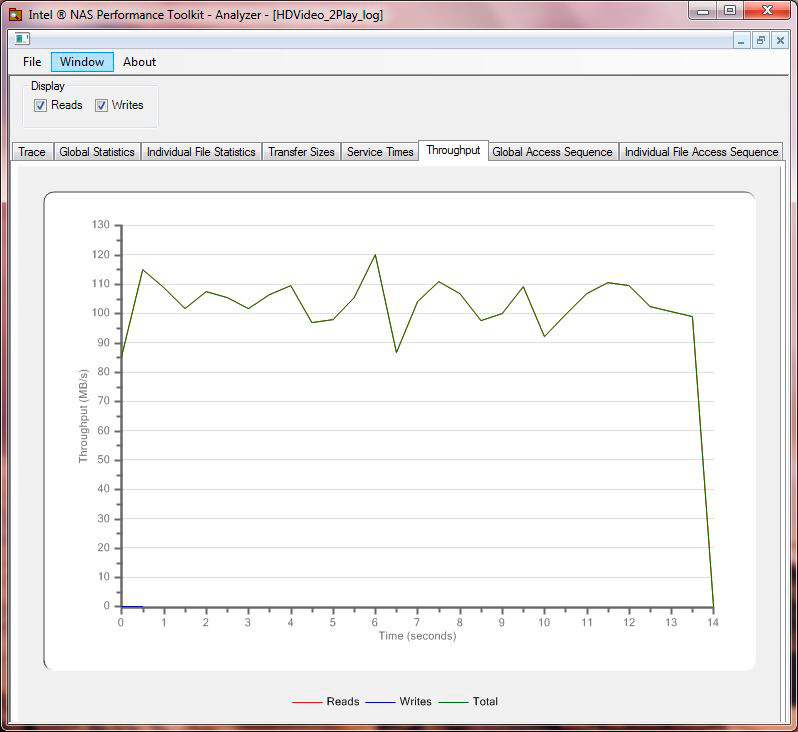Maximize the main Analyzer window
798x732 pixels.
point(730,10)
